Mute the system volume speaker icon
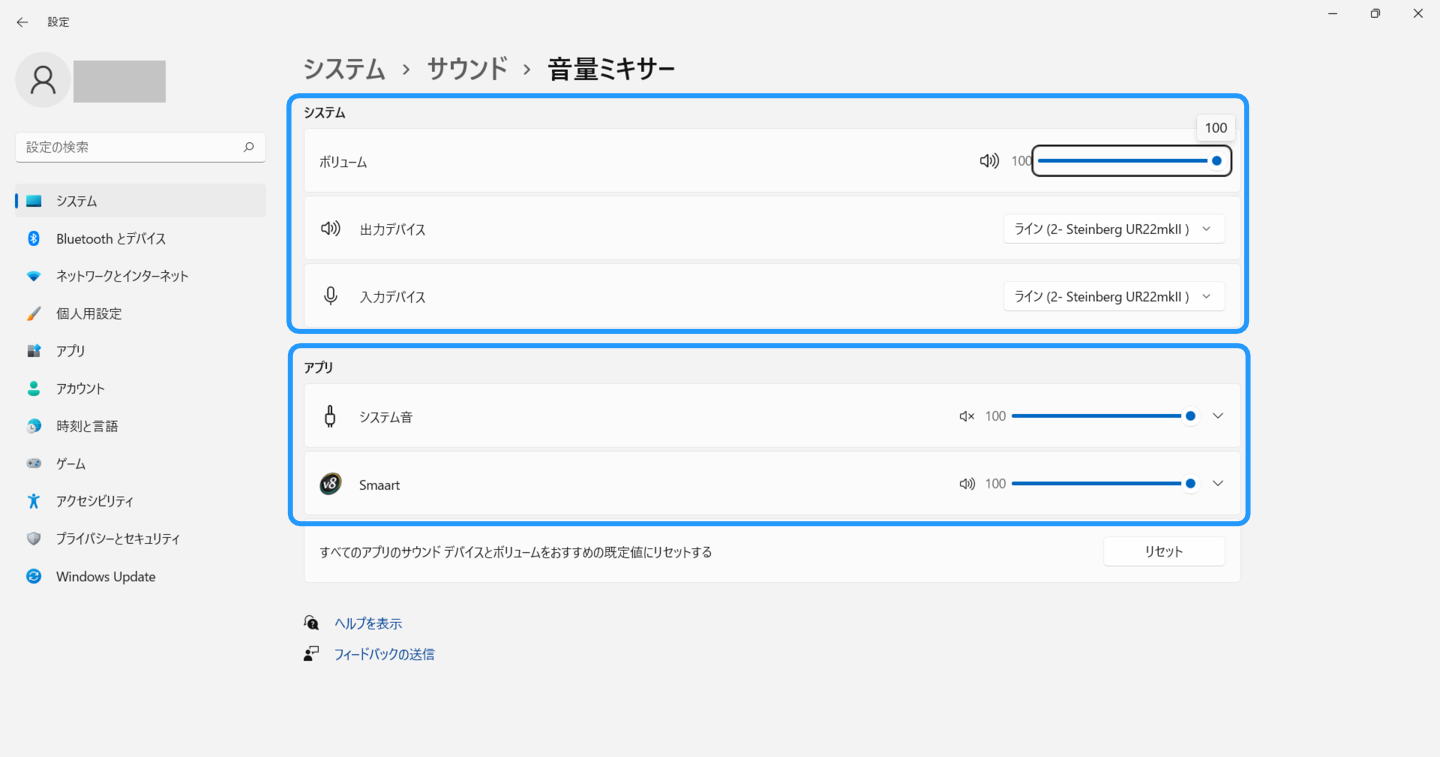1440x757 pixels. tap(988, 161)
